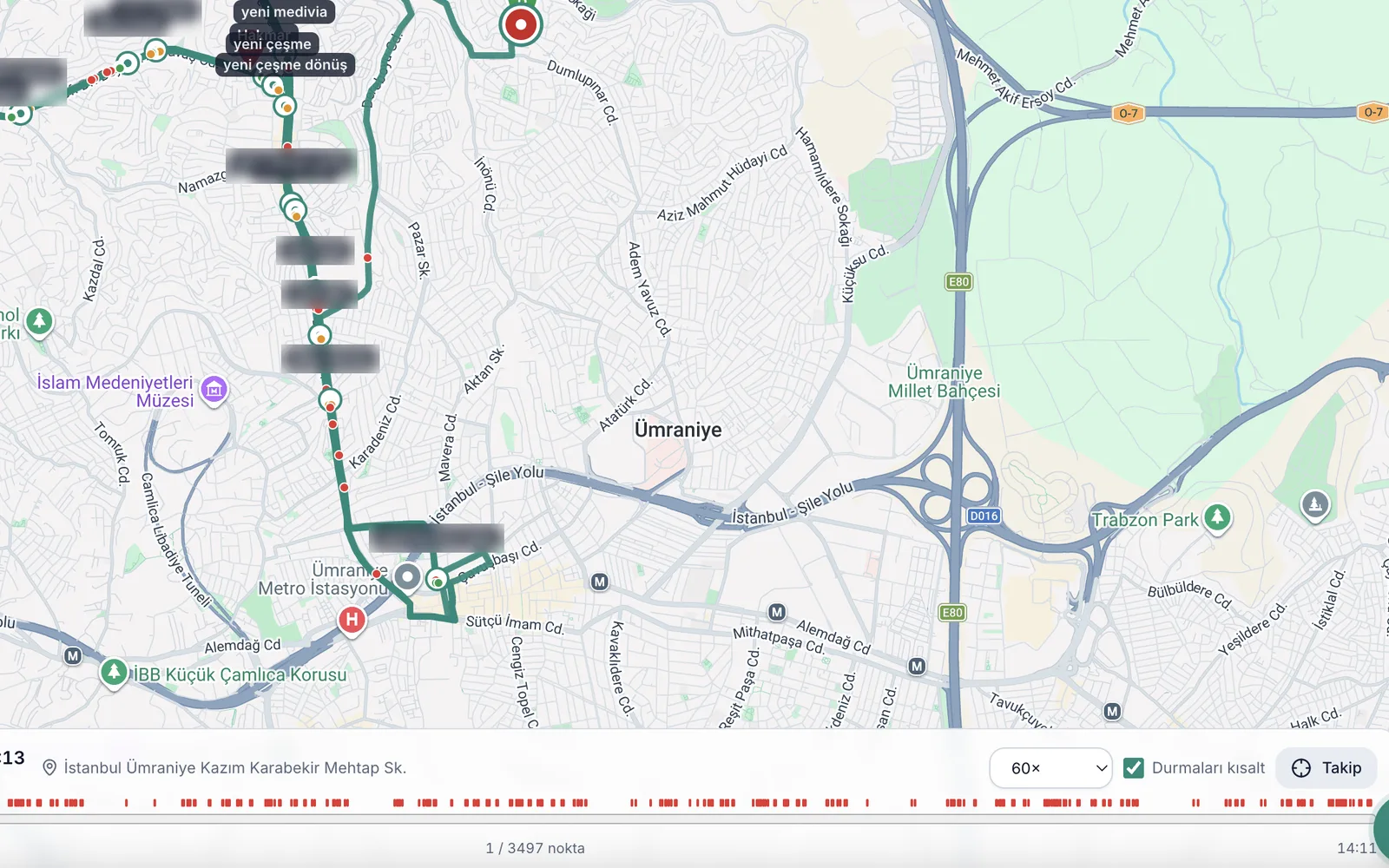Click the Trabzon Park tree icon
Screen dimensions: 1389x868
click(x=1217, y=518)
